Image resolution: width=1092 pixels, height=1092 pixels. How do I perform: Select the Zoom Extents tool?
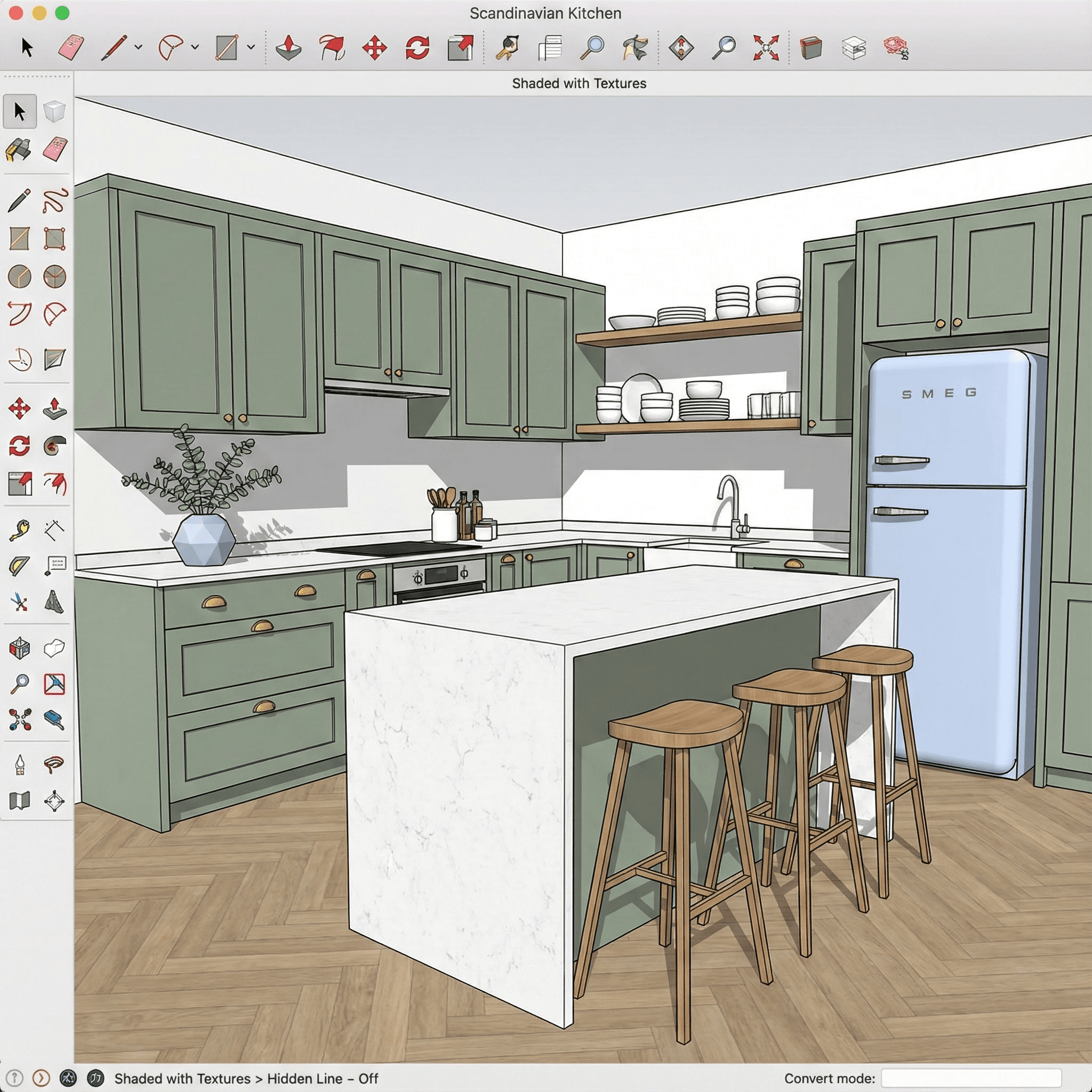(x=765, y=47)
